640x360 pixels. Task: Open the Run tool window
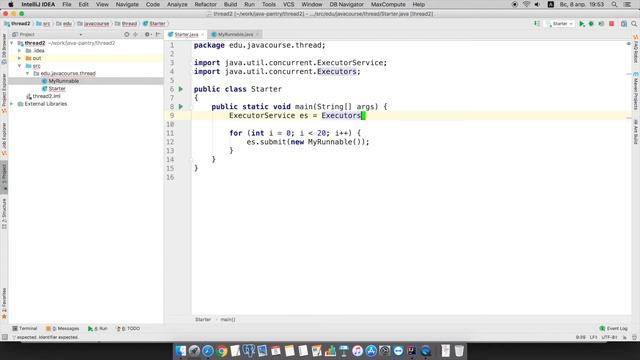98,329
